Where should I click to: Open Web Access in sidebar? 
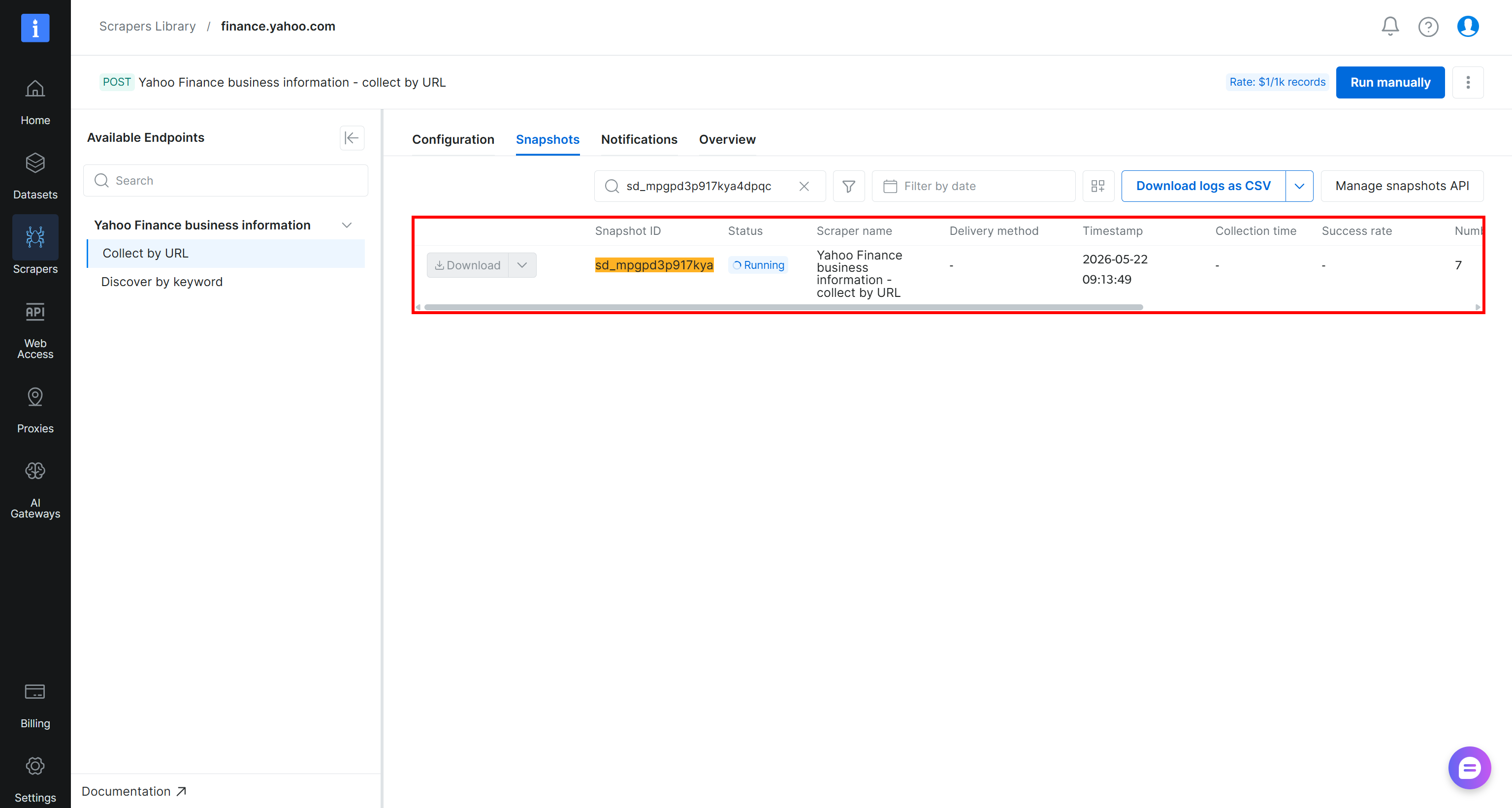[35, 330]
